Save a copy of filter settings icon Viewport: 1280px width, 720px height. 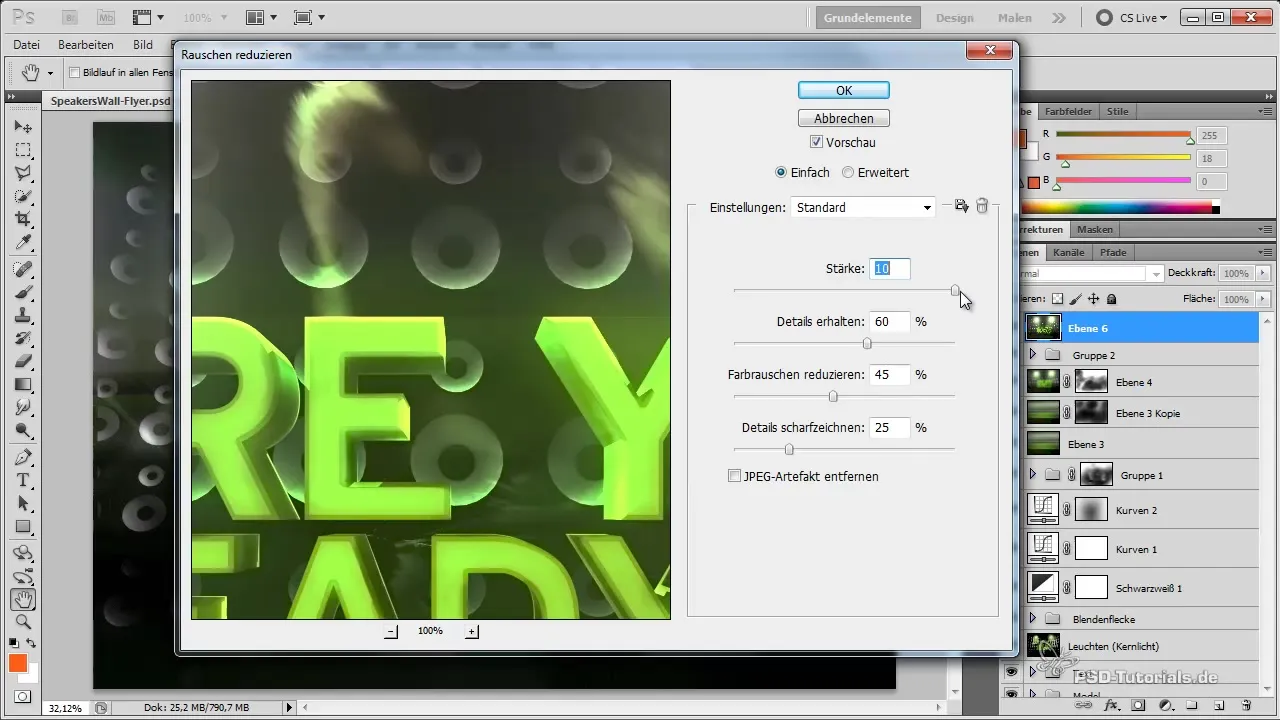click(961, 206)
